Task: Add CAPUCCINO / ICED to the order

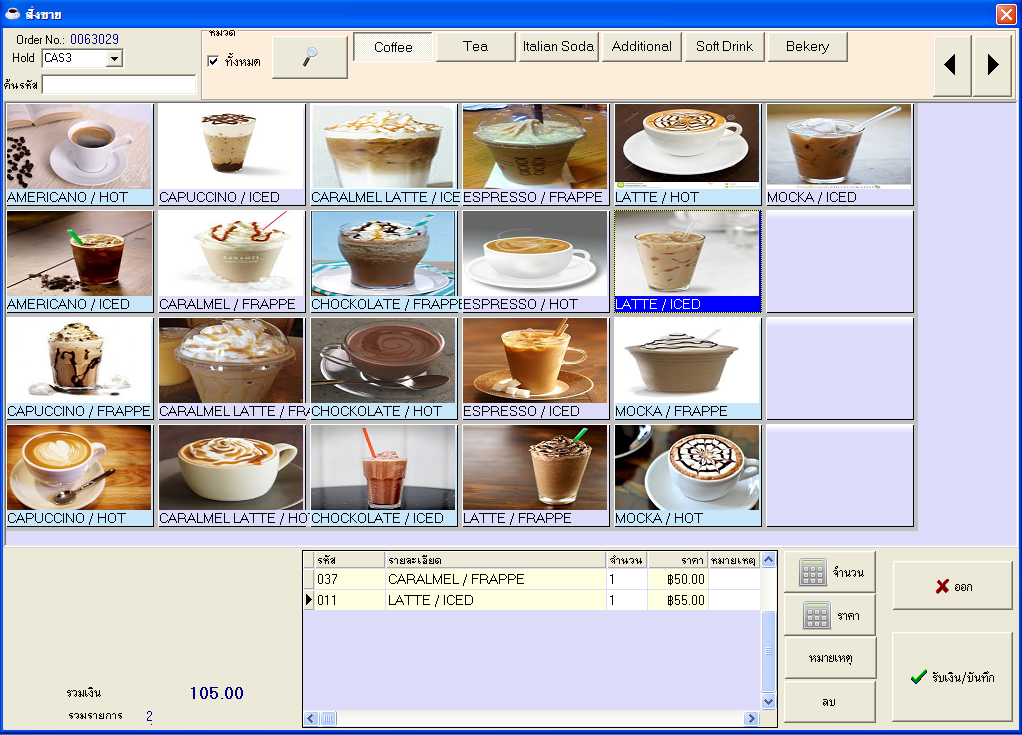Action: pyautogui.click(x=231, y=154)
